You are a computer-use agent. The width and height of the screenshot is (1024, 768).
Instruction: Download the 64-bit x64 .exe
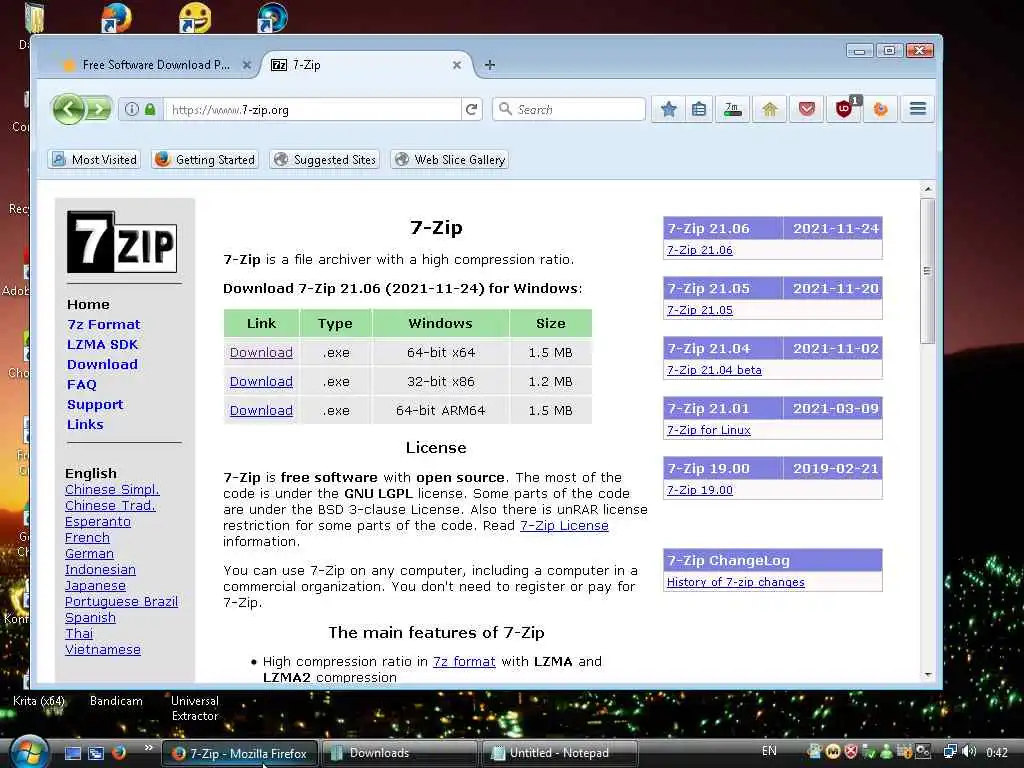pyautogui.click(x=261, y=353)
